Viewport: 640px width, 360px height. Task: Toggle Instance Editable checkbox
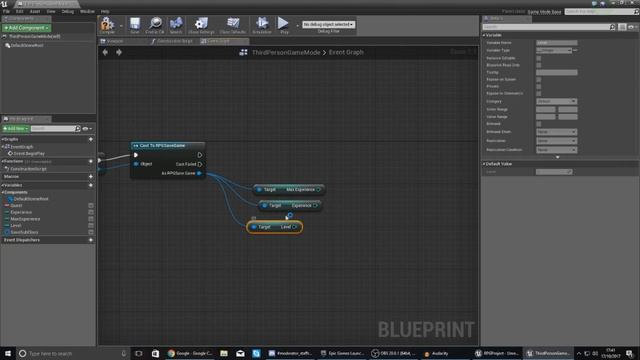(x=539, y=58)
